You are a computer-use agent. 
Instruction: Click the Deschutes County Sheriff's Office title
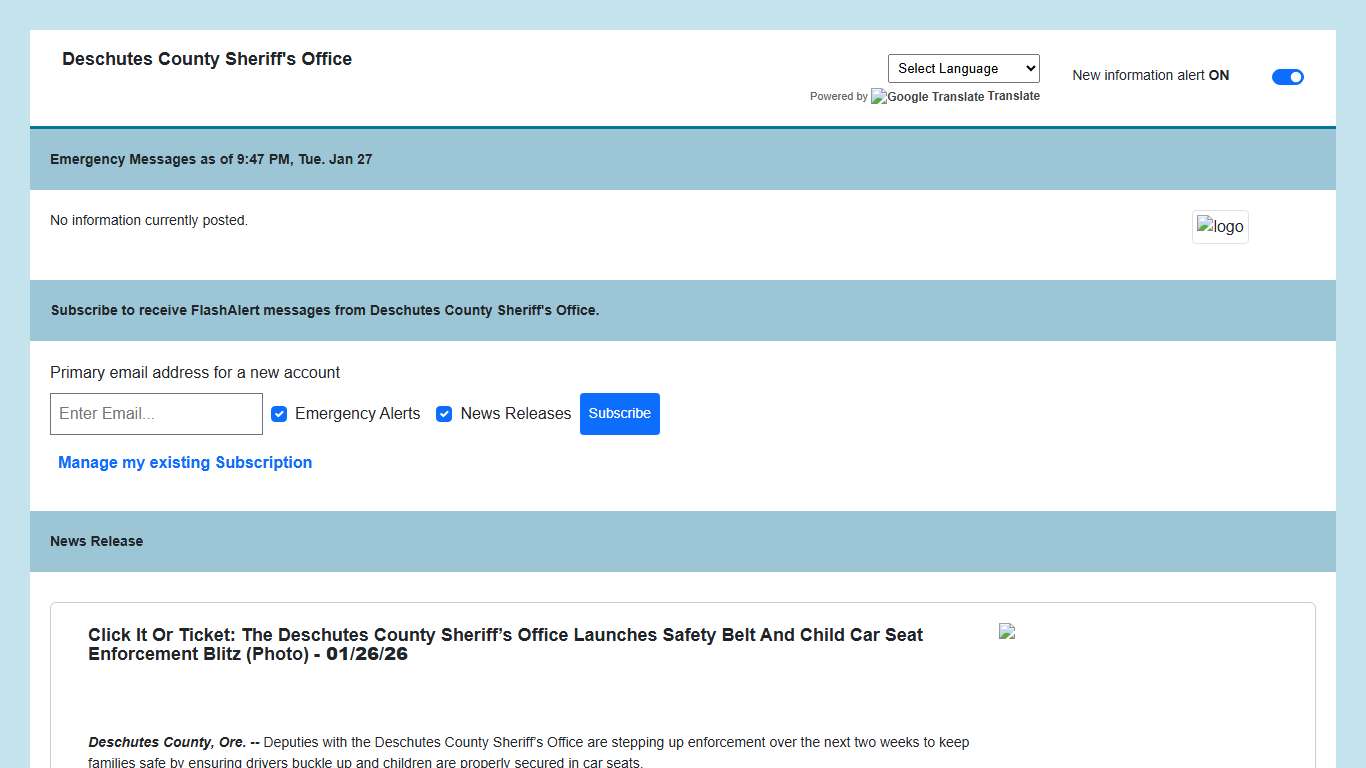coord(207,59)
